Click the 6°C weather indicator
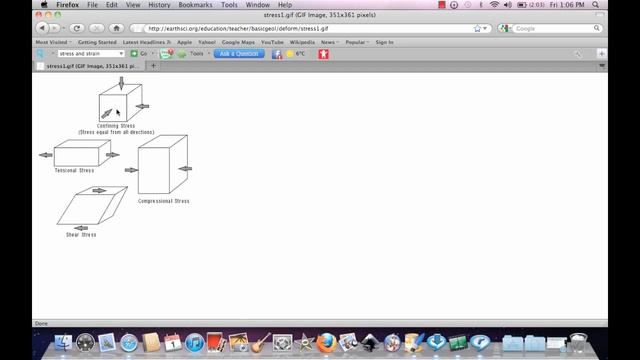 coord(296,53)
